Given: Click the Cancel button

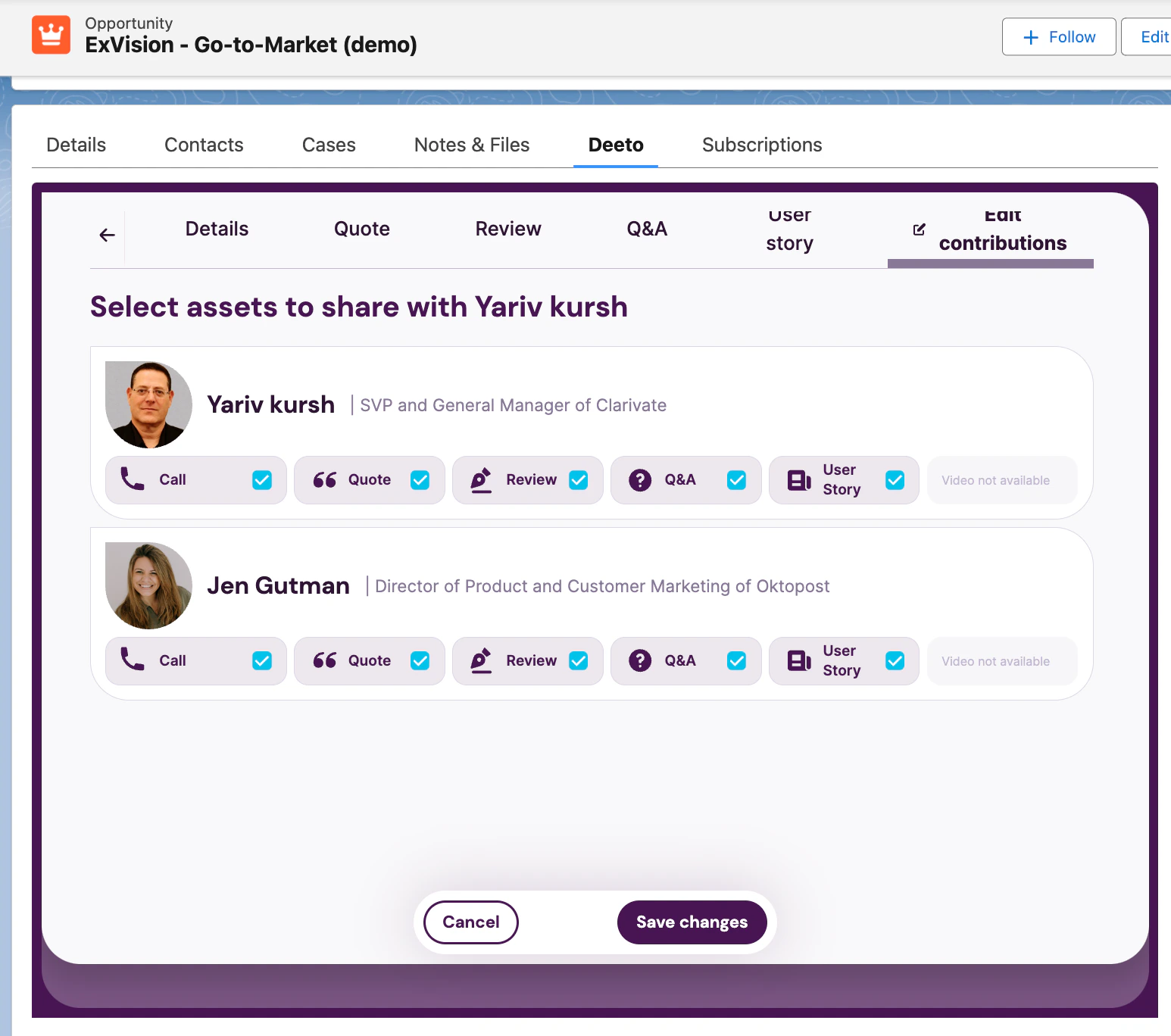Looking at the screenshot, I should [471, 922].
